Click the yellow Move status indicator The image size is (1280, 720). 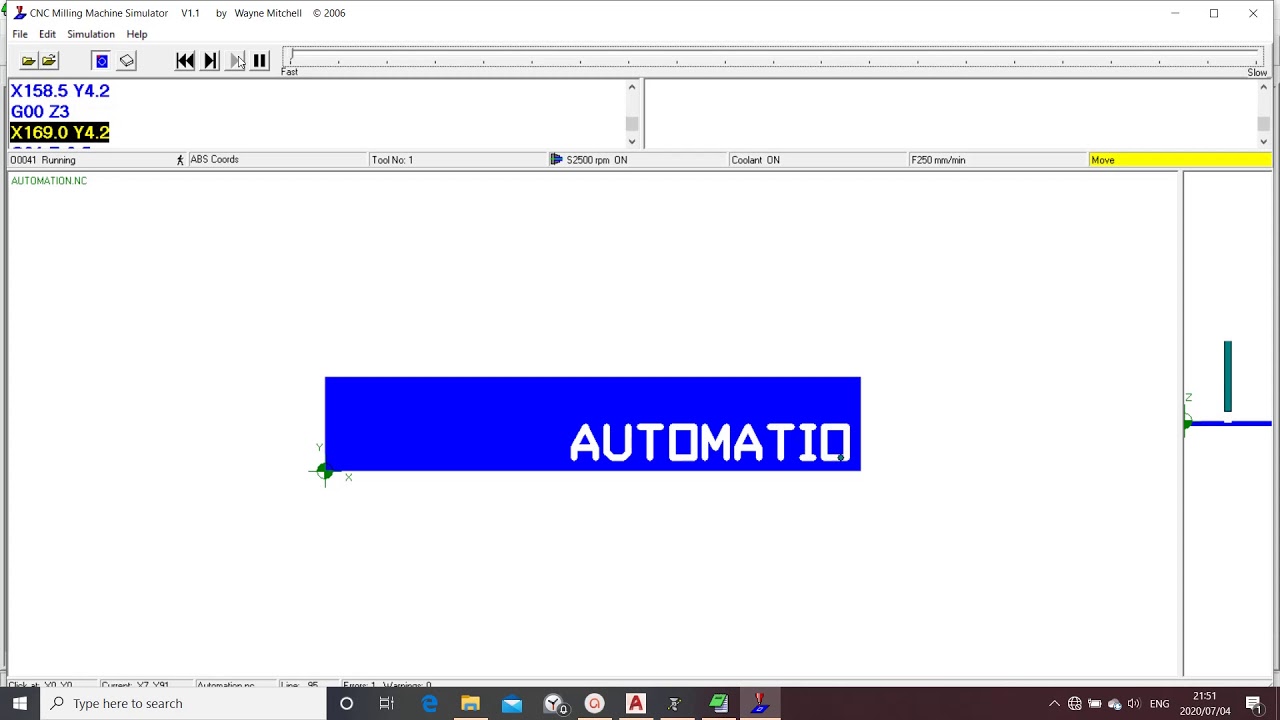(x=1180, y=160)
